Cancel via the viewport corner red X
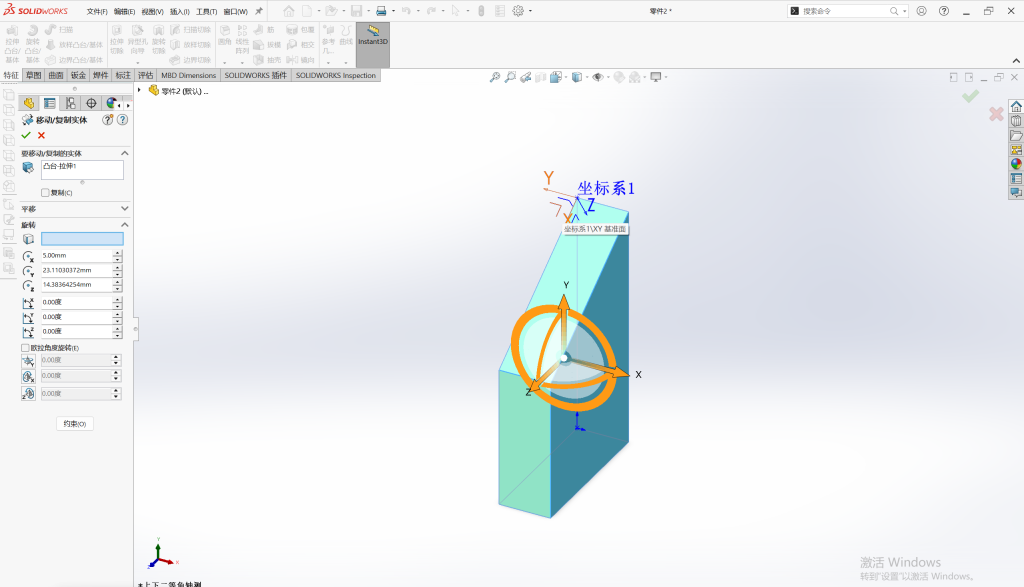The height and width of the screenshot is (587, 1024). click(x=996, y=114)
